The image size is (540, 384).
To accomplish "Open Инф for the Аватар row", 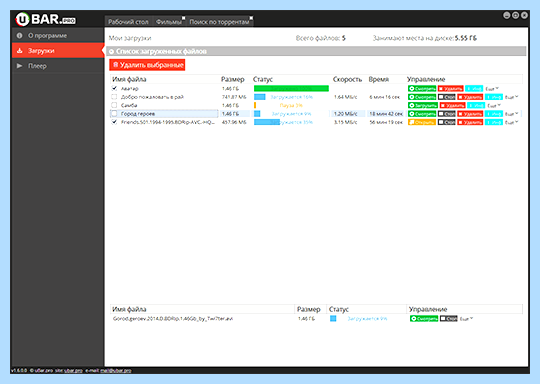I will click(x=474, y=89).
